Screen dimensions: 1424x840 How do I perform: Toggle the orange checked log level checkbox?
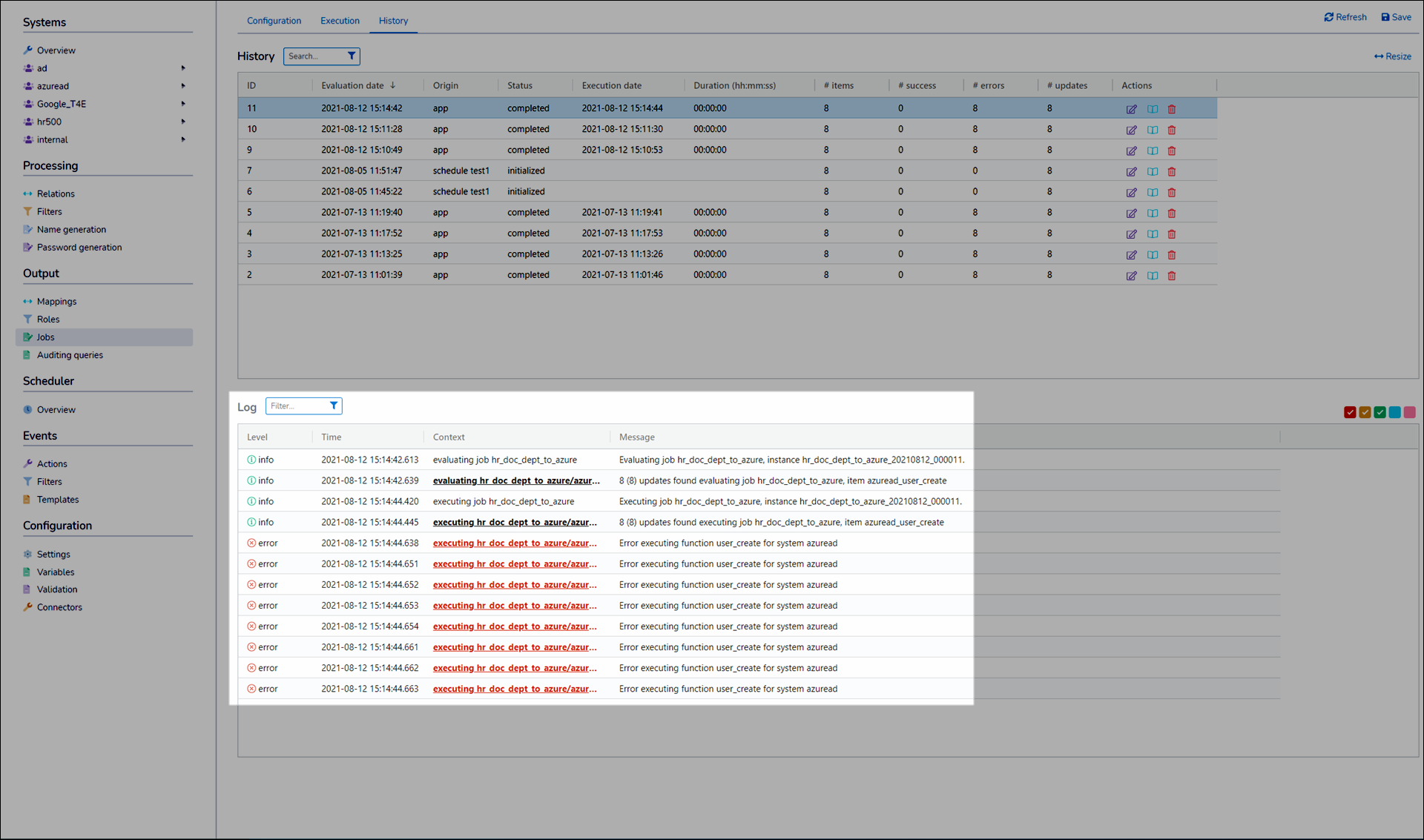pyautogui.click(x=1365, y=412)
